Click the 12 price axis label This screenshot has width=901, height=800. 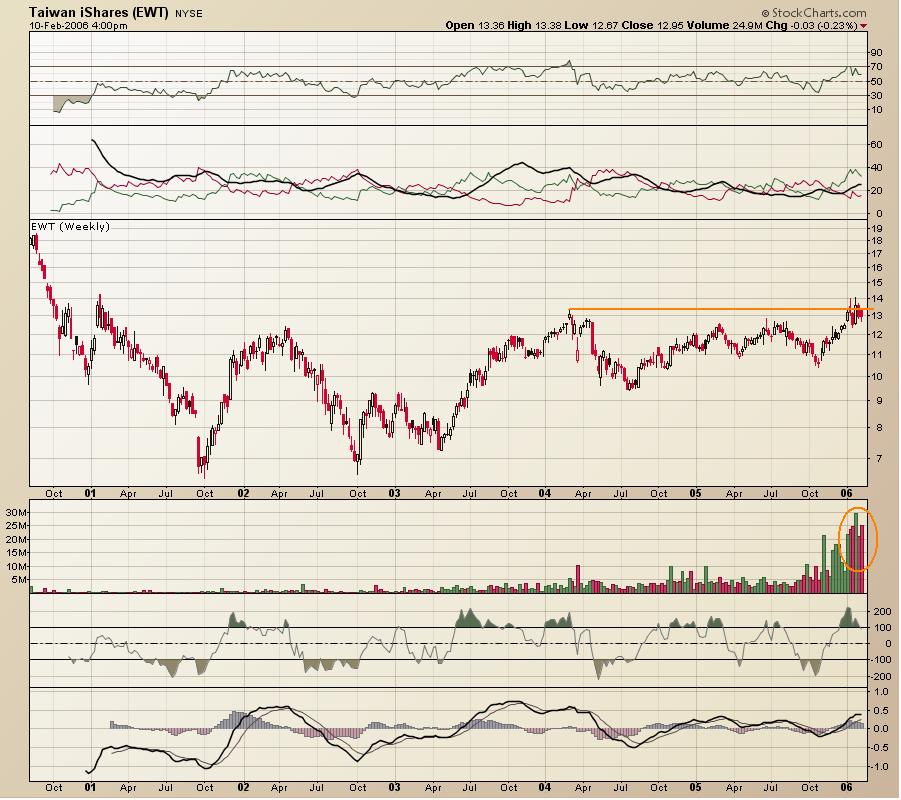point(876,334)
